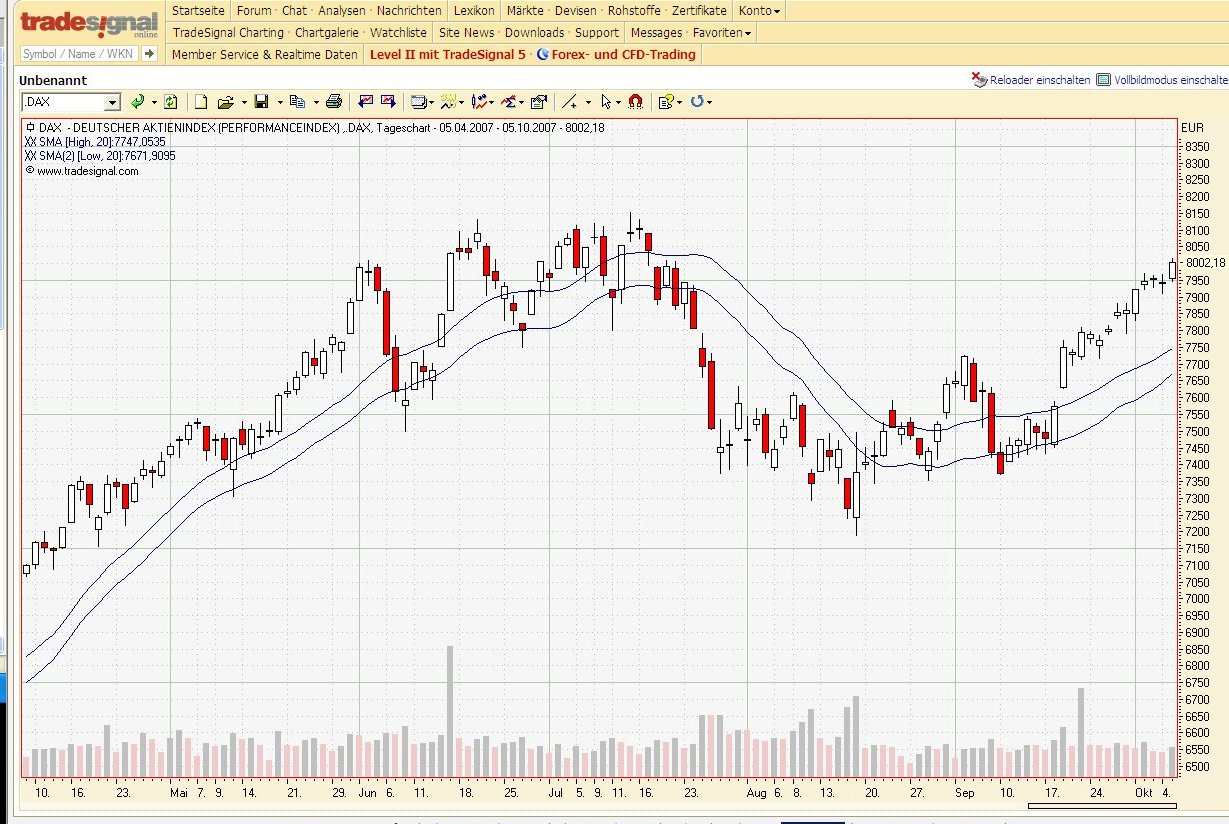Expand the Konto menu dropdown

click(x=759, y=11)
